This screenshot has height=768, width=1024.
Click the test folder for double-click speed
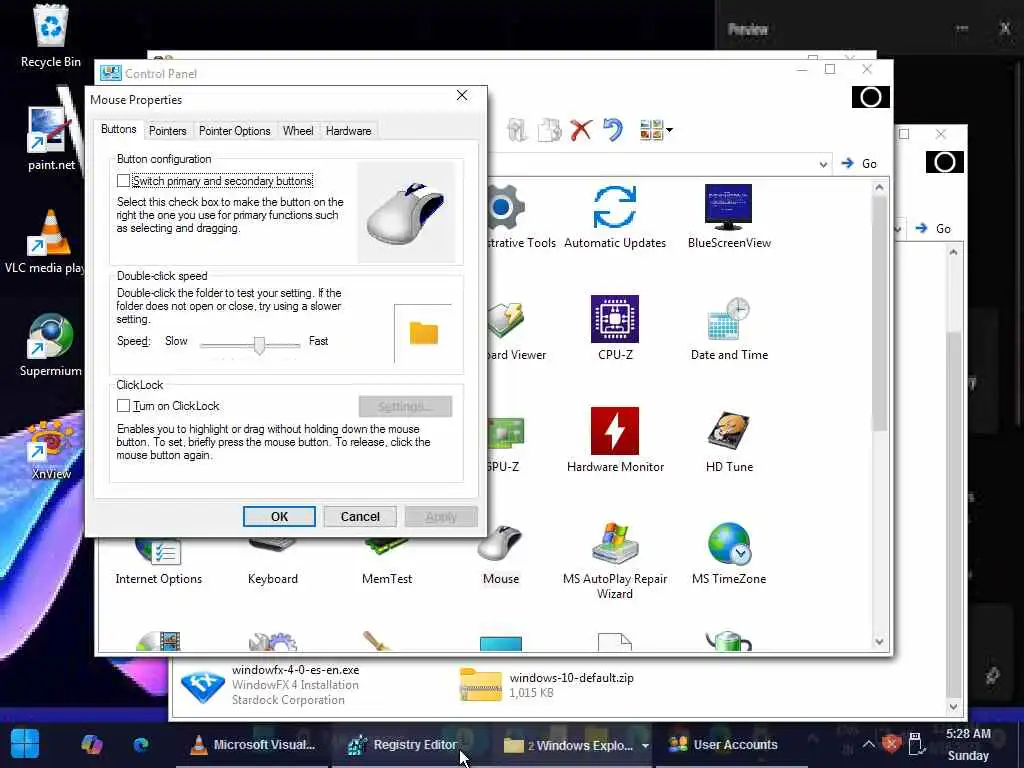click(423, 333)
